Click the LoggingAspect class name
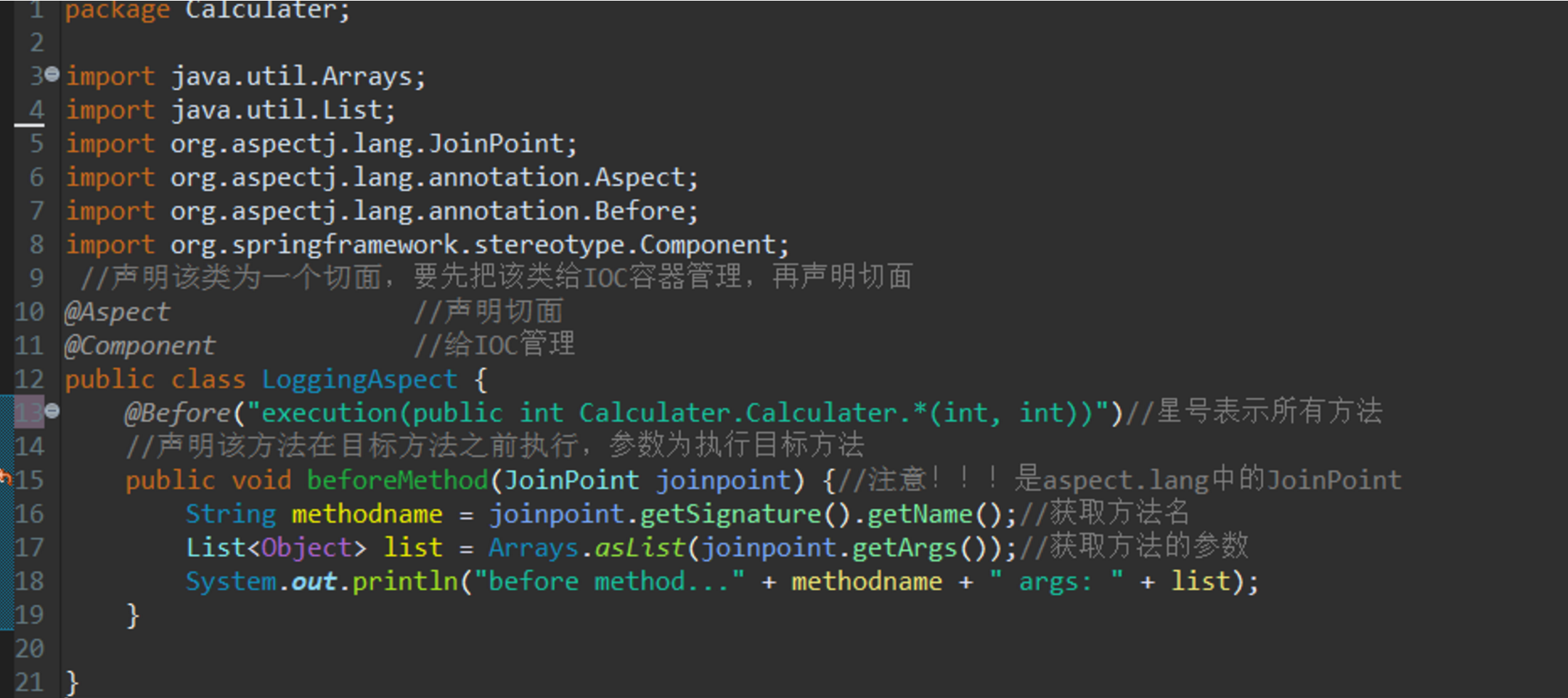Image resolution: width=1568 pixels, height=698 pixels. pos(359,379)
